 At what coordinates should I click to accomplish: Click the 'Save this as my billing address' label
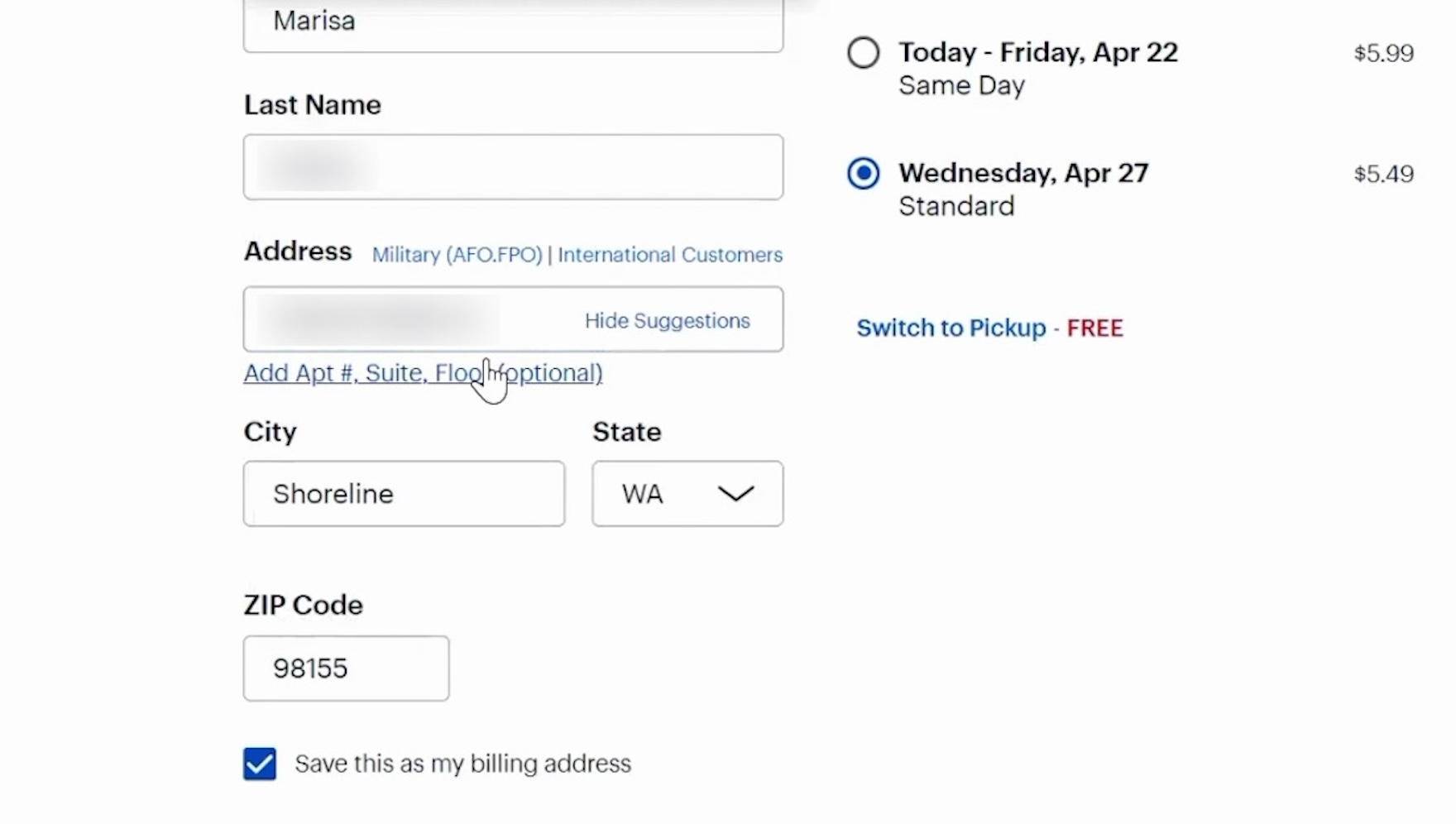[462, 764]
